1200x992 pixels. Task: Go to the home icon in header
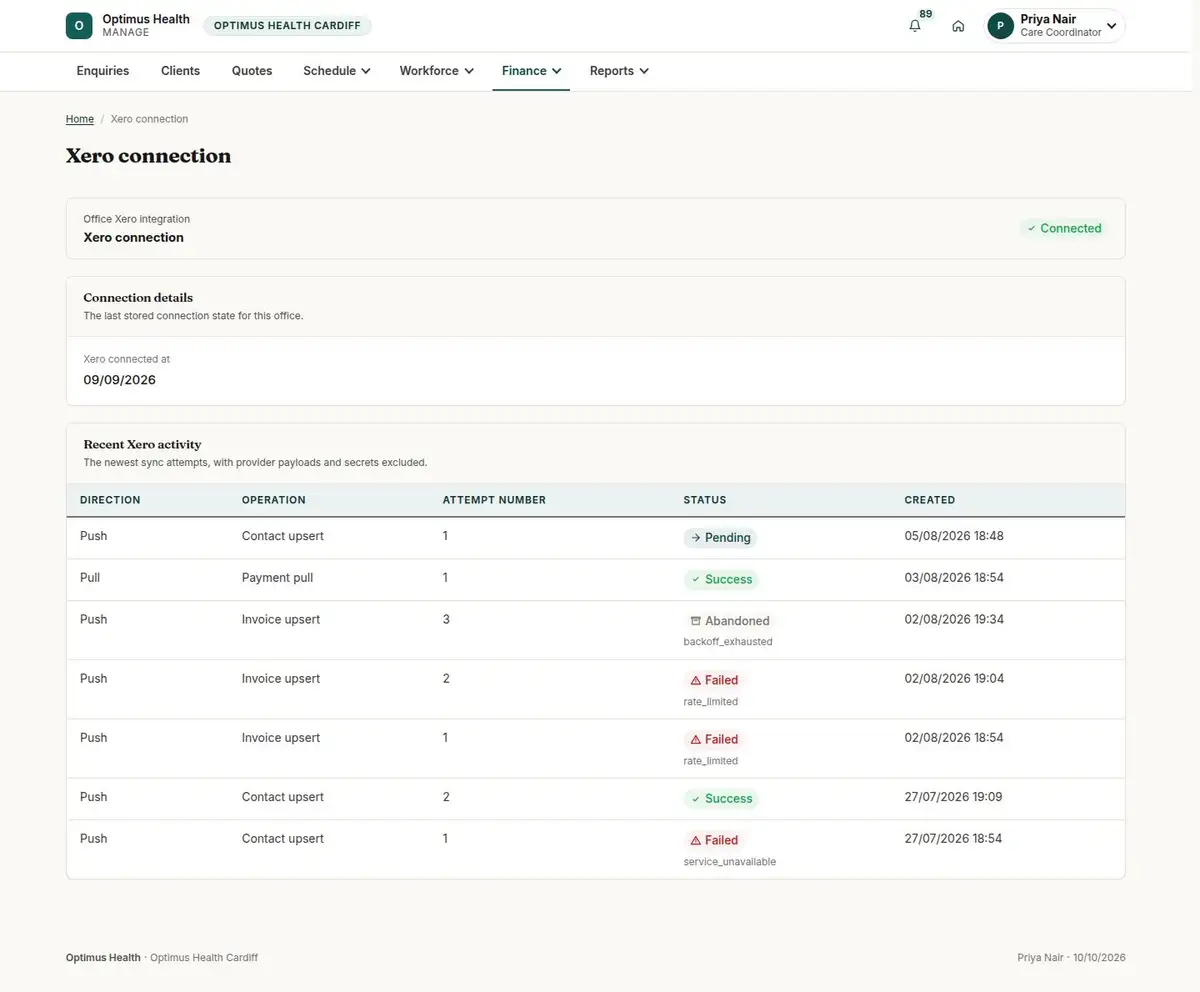pos(958,26)
